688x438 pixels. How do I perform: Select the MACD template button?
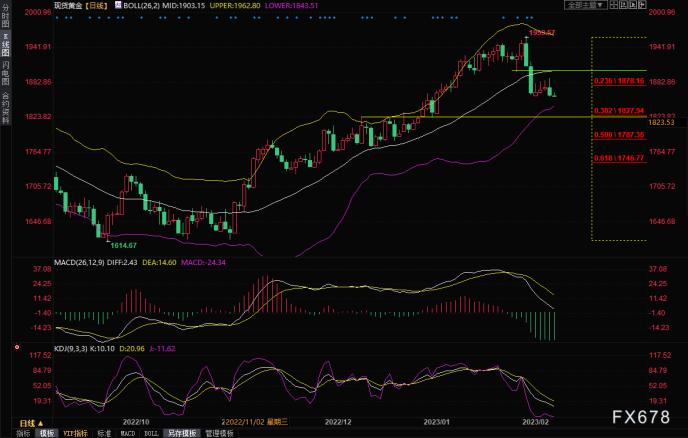coord(128,433)
